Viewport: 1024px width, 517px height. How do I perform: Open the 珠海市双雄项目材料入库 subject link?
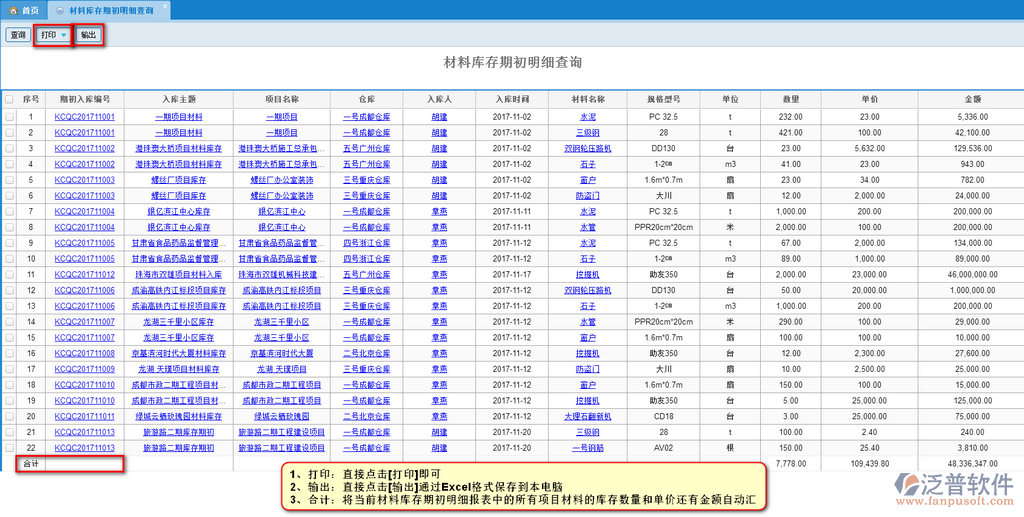click(x=180, y=274)
